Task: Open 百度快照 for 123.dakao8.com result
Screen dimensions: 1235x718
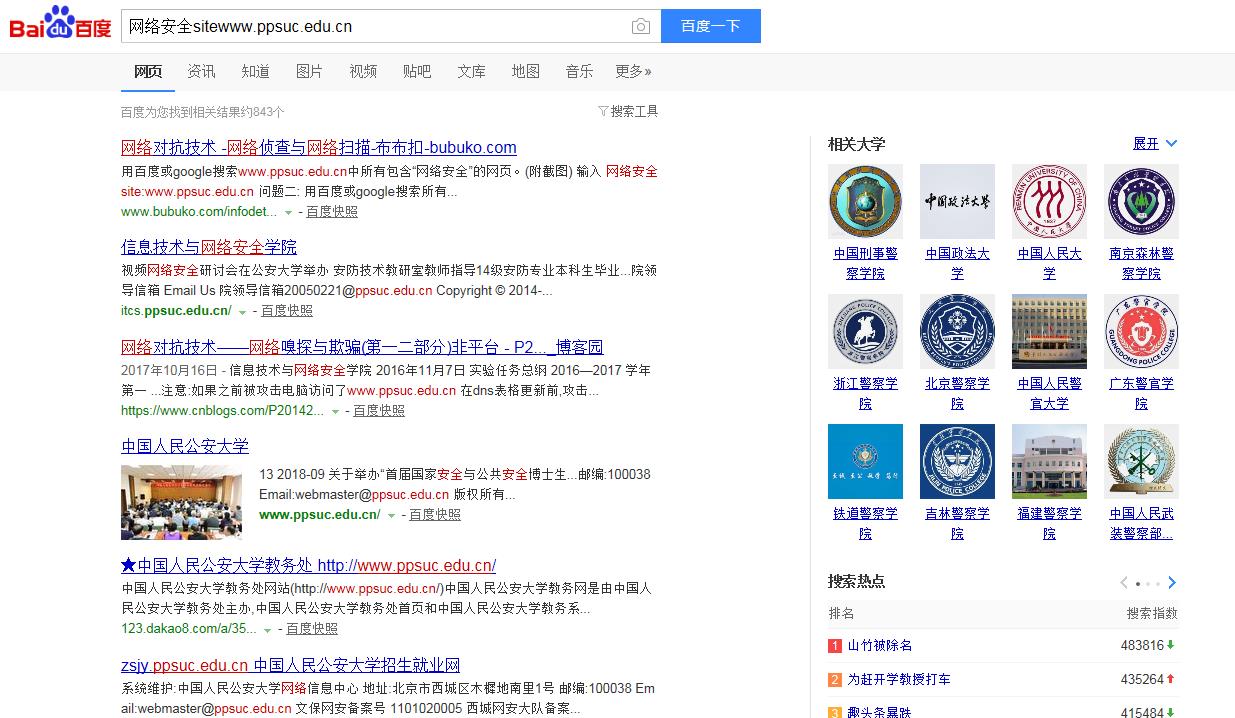Action: (312, 629)
